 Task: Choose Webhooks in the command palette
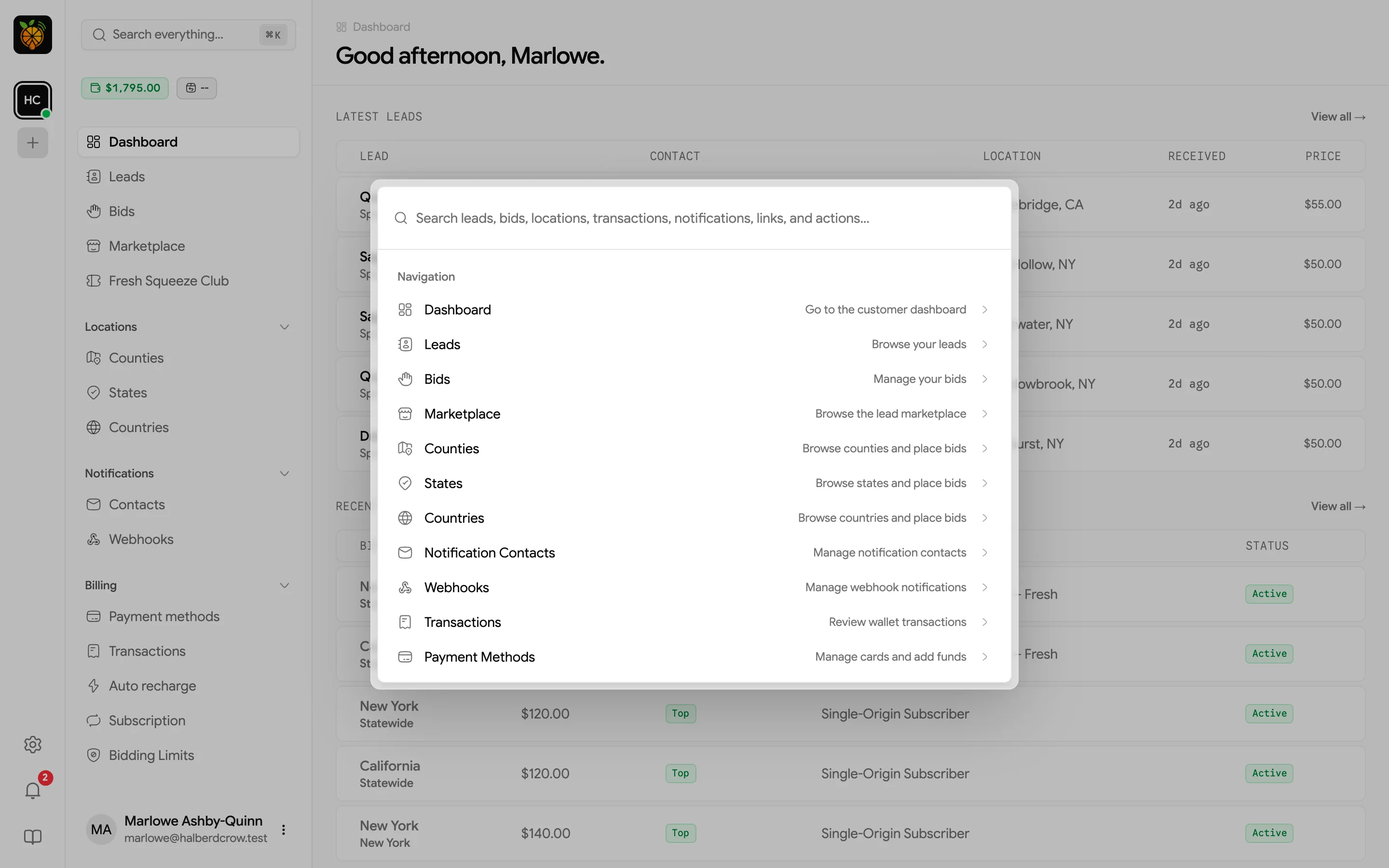(x=694, y=587)
